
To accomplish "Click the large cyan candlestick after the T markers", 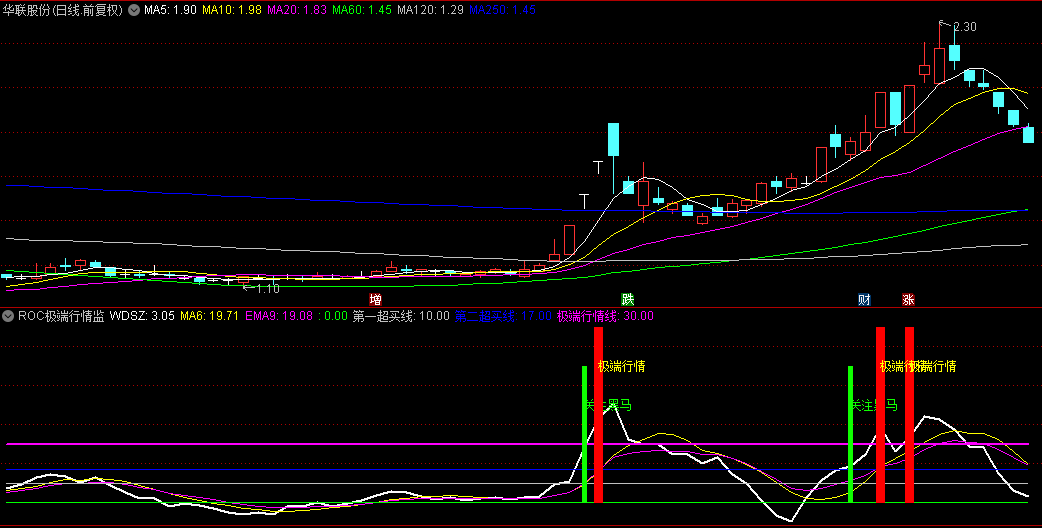I will [613, 139].
